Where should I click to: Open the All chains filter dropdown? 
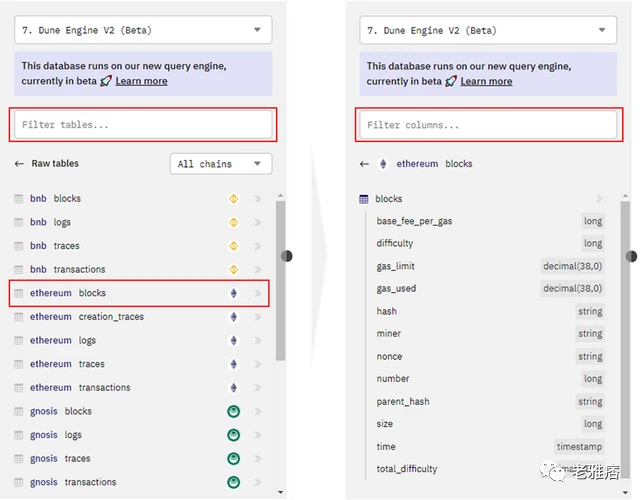(221, 164)
